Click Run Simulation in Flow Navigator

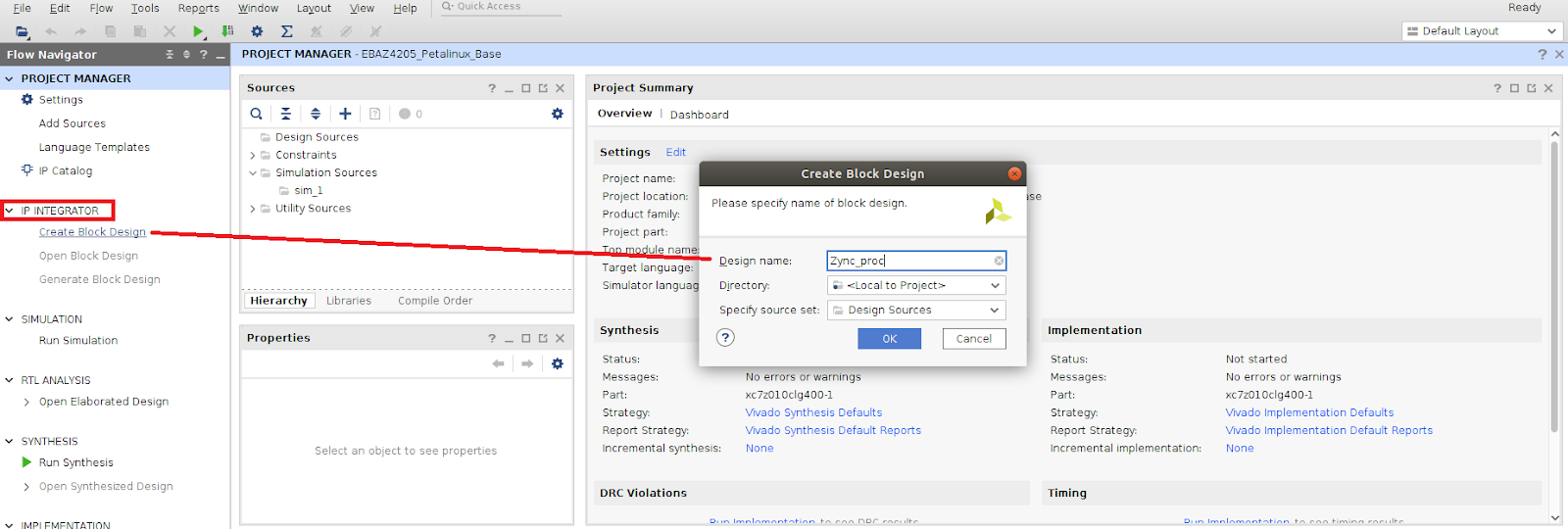(x=78, y=340)
